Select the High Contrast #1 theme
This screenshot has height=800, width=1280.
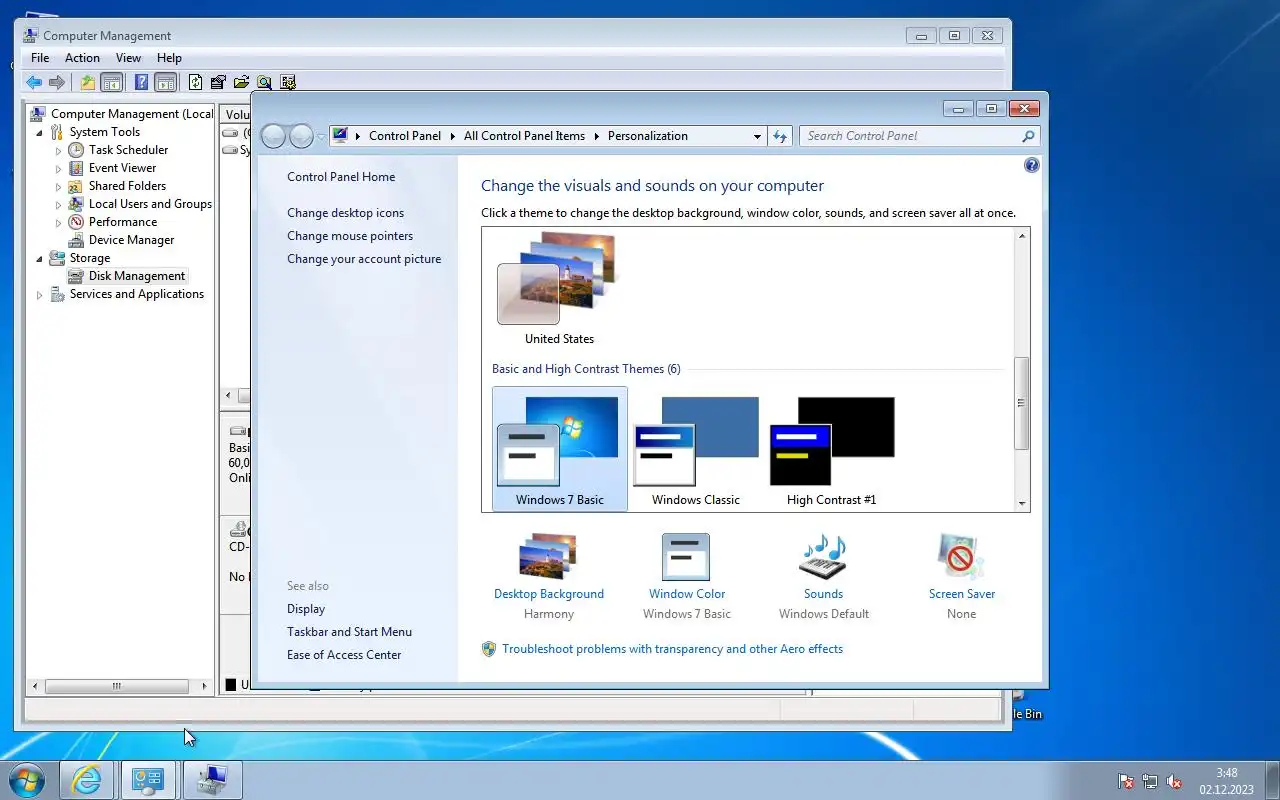(832, 449)
